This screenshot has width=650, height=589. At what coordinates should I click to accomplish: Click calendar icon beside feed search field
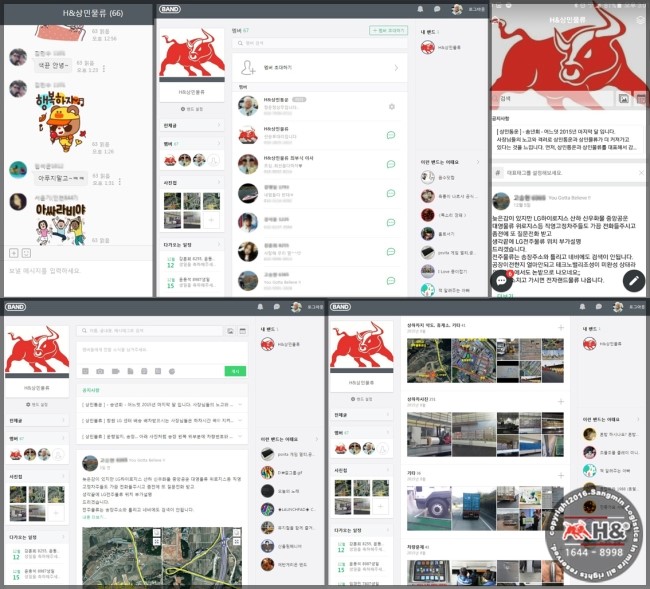click(x=243, y=331)
